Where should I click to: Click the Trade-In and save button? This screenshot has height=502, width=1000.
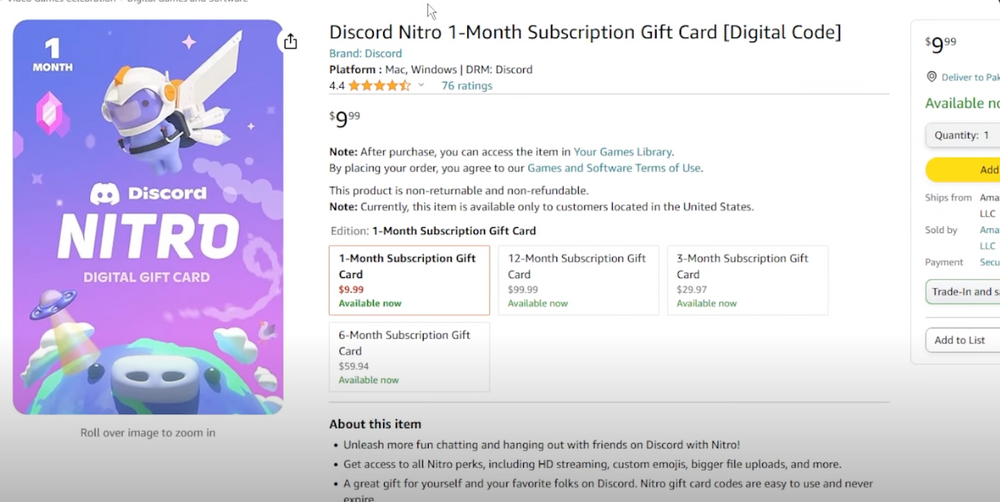coord(962,292)
